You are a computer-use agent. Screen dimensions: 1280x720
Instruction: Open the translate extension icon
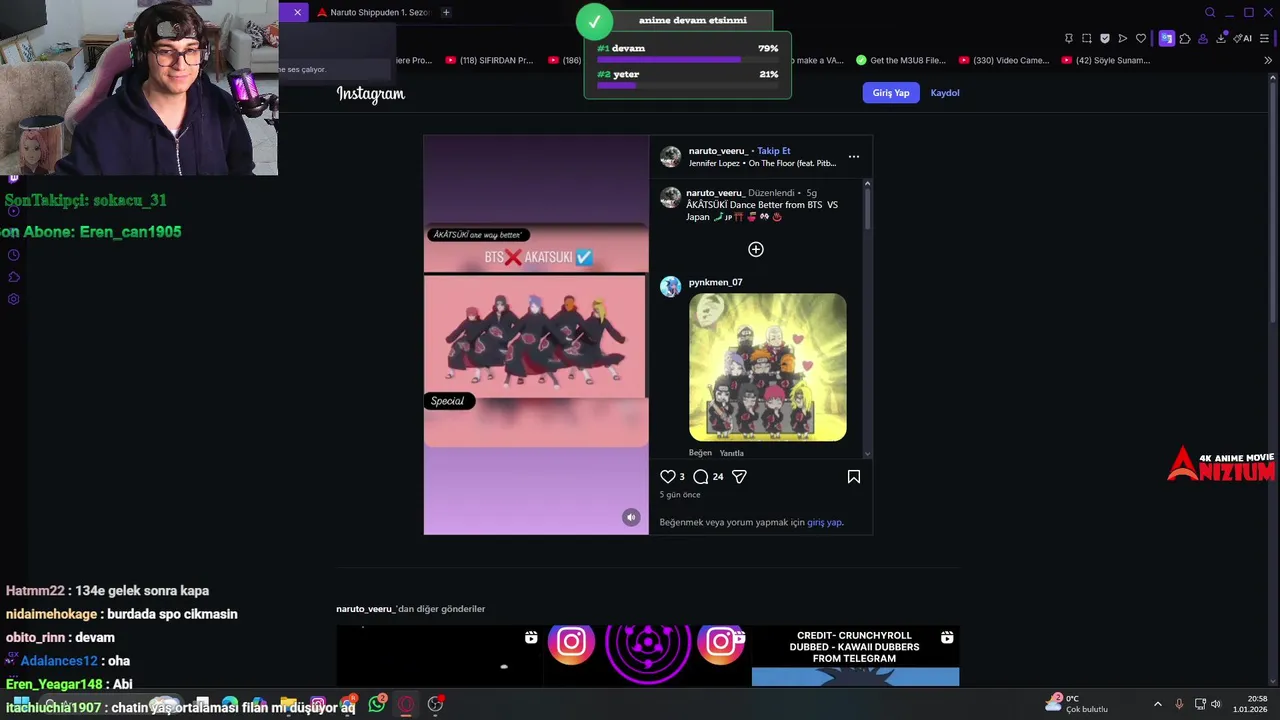(x=1167, y=39)
